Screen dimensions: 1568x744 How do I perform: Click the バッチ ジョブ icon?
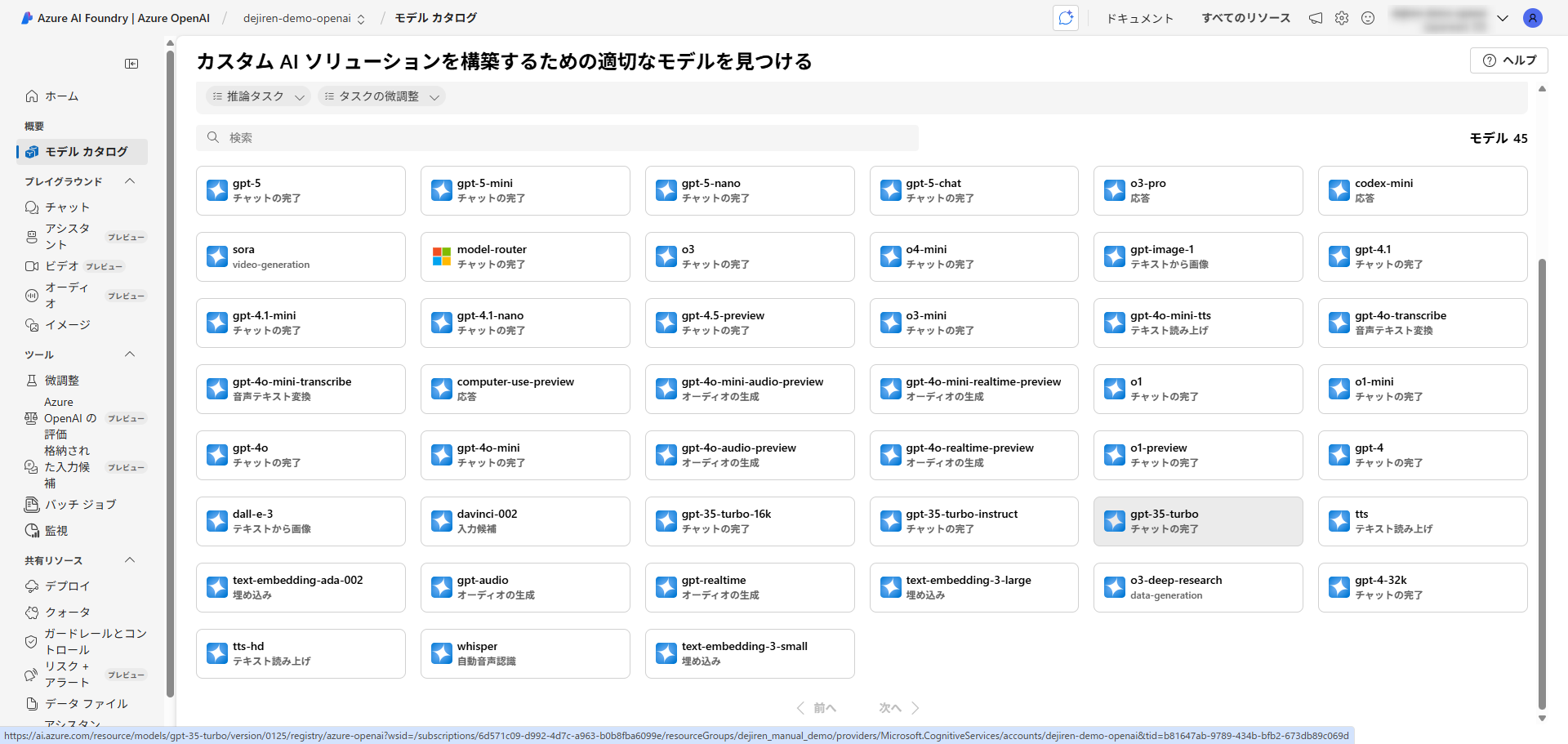(32, 505)
